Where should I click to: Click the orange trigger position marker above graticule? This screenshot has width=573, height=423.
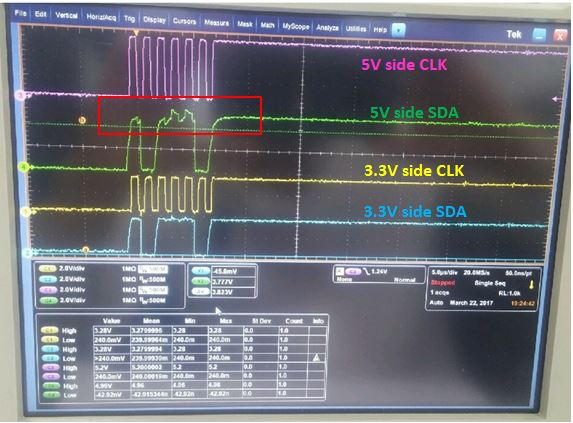pos(136,33)
